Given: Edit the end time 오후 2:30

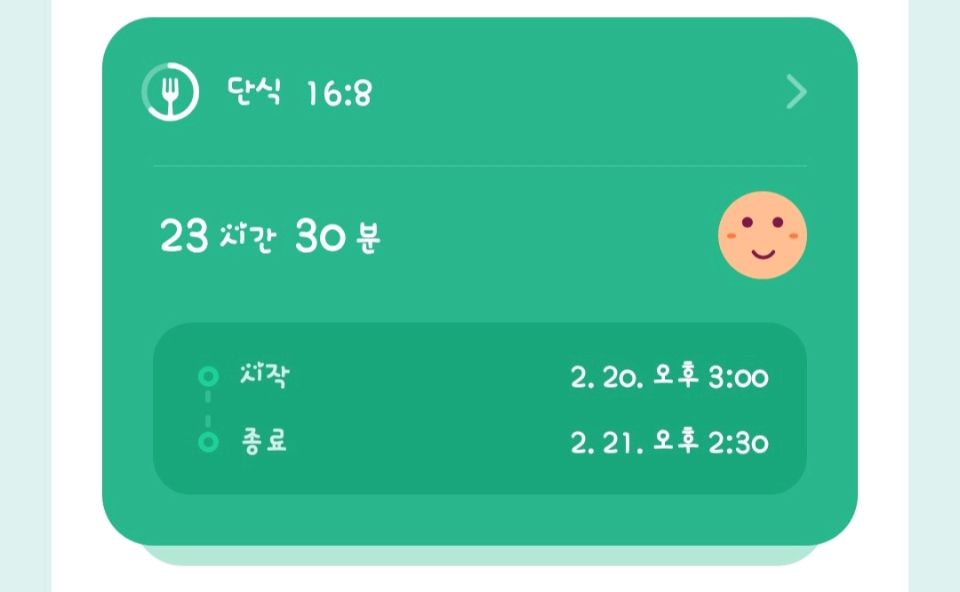Looking at the screenshot, I should point(710,443).
